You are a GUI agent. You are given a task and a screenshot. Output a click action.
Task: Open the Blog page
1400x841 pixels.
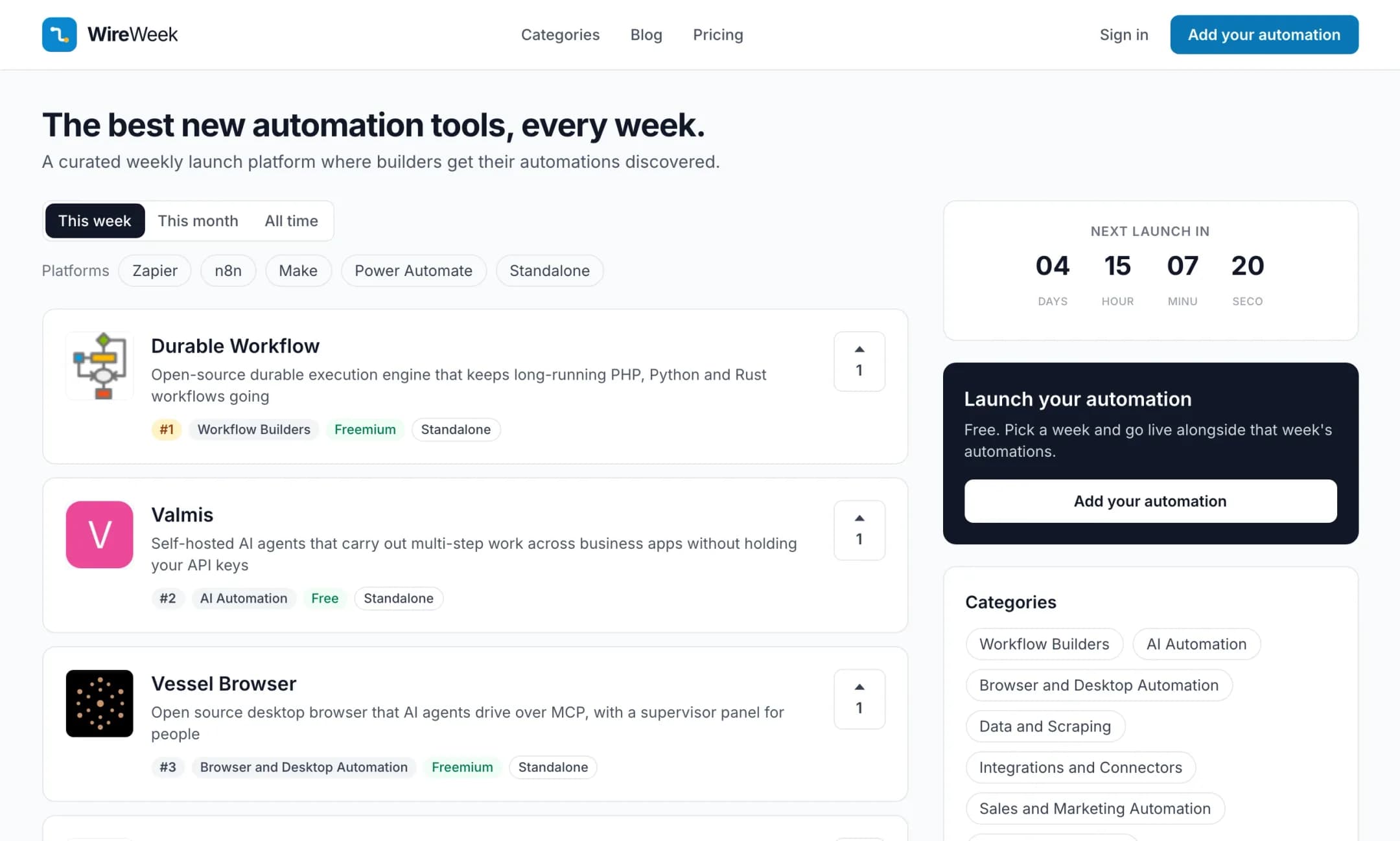click(x=646, y=34)
